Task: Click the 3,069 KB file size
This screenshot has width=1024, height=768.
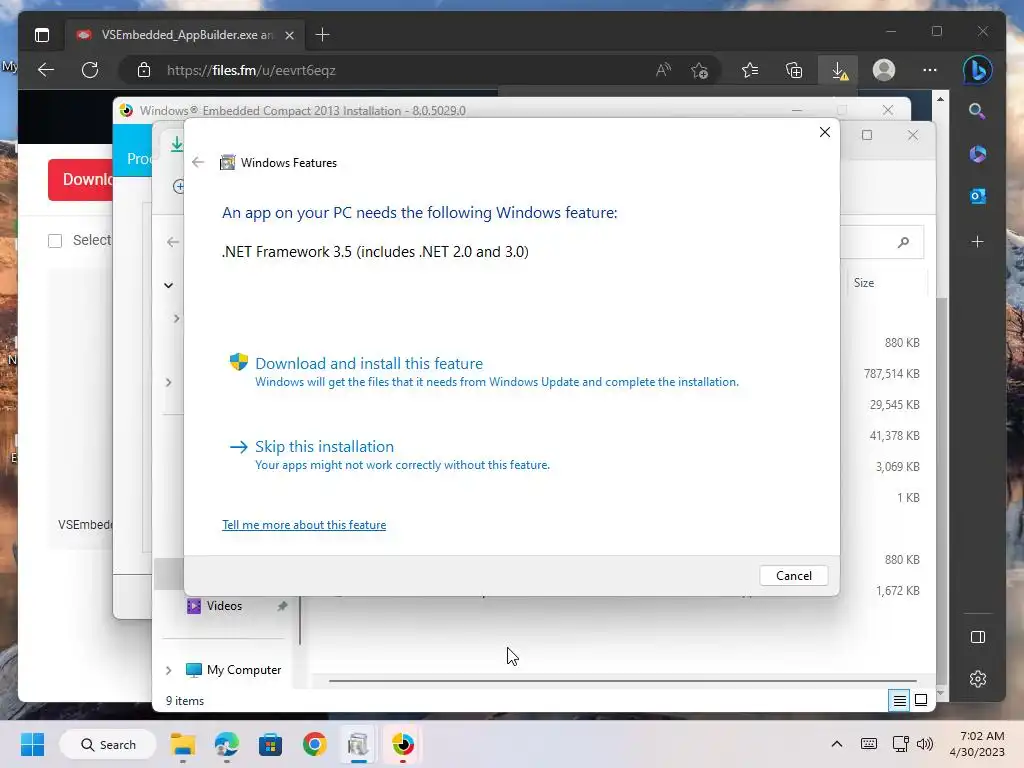Action: pyautogui.click(x=897, y=467)
